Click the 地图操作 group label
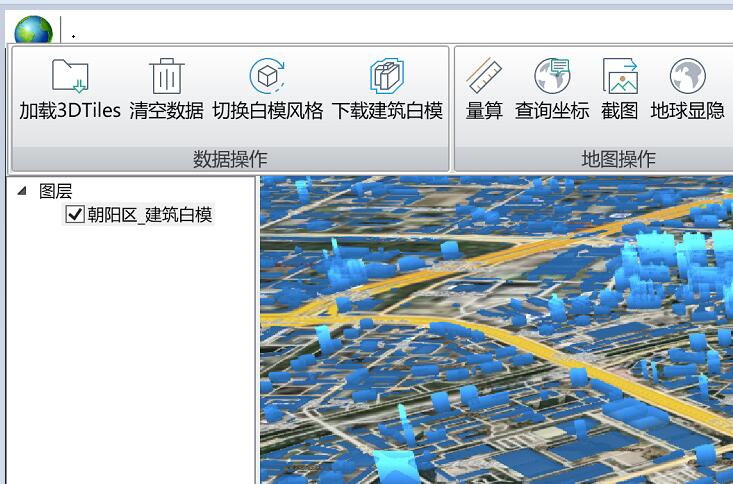 [x=618, y=159]
